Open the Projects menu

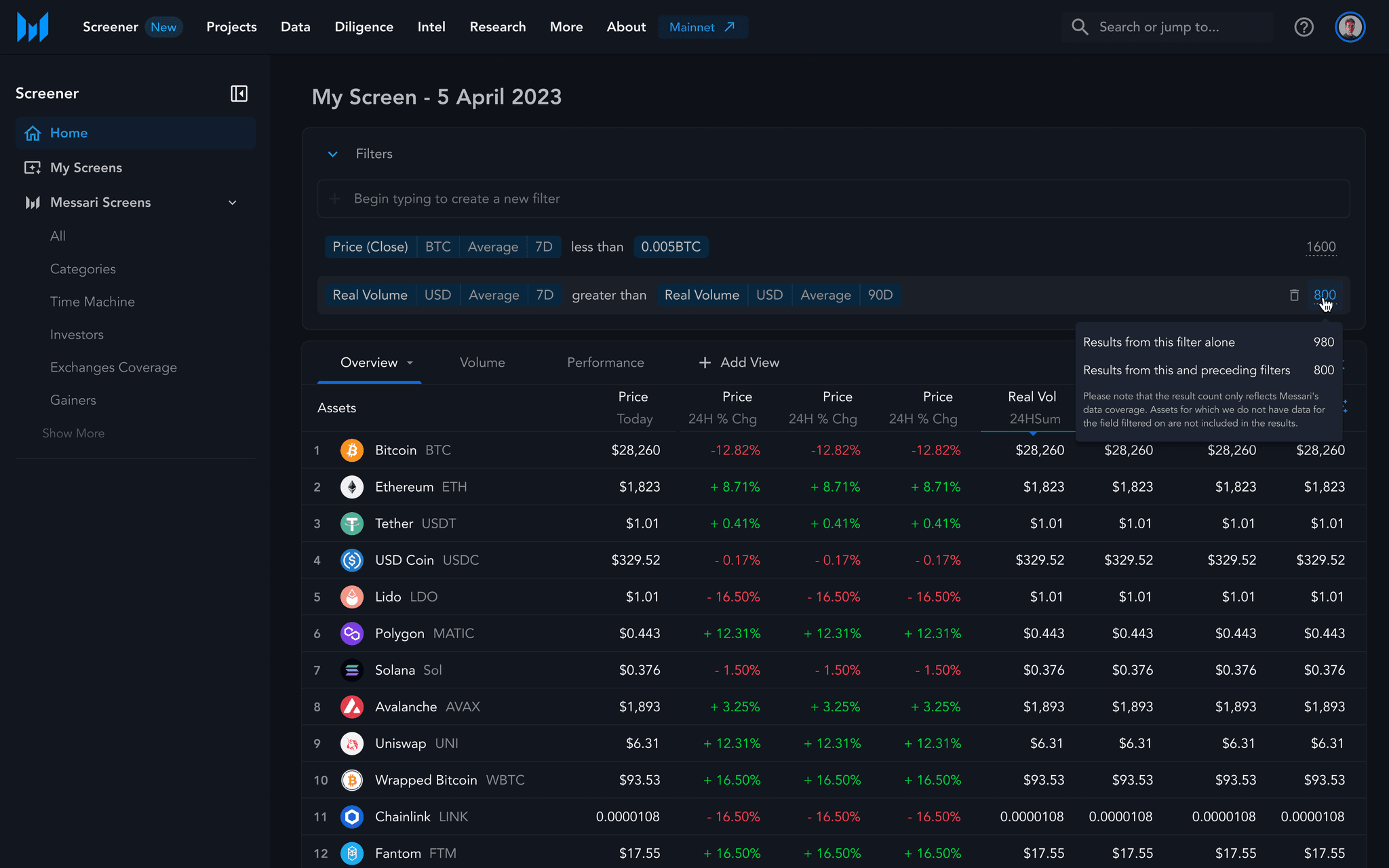click(231, 27)
